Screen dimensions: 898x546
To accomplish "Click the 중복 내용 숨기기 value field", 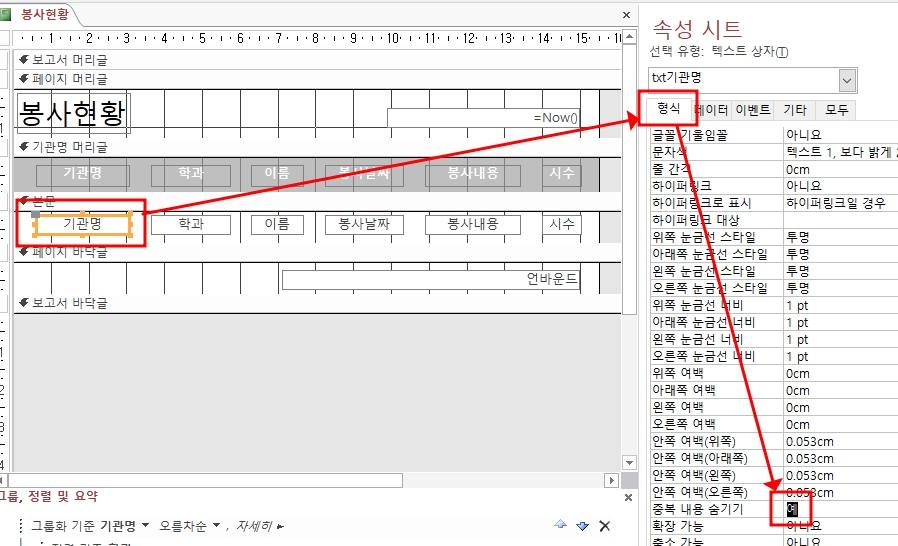I will click(840, 509).
